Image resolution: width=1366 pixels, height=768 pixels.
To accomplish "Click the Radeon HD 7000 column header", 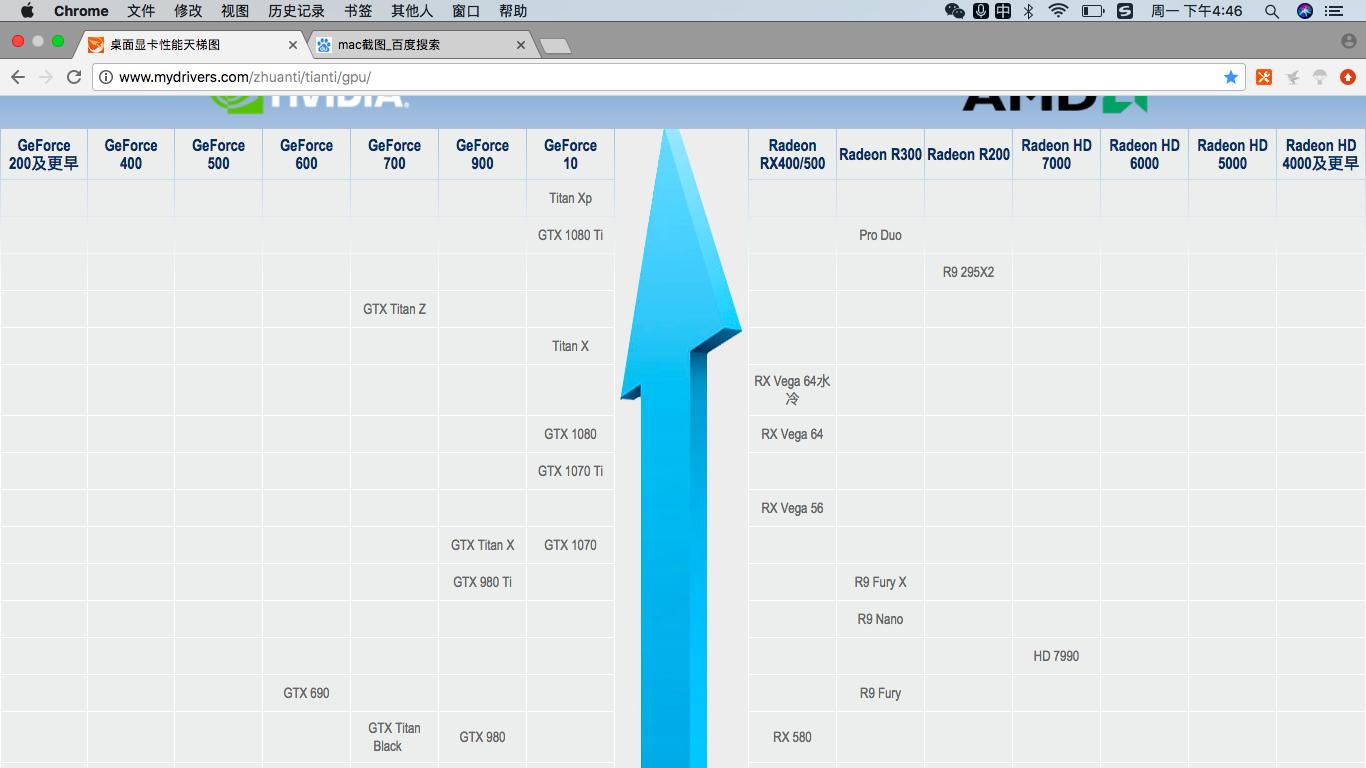I will click(1056, 154).
